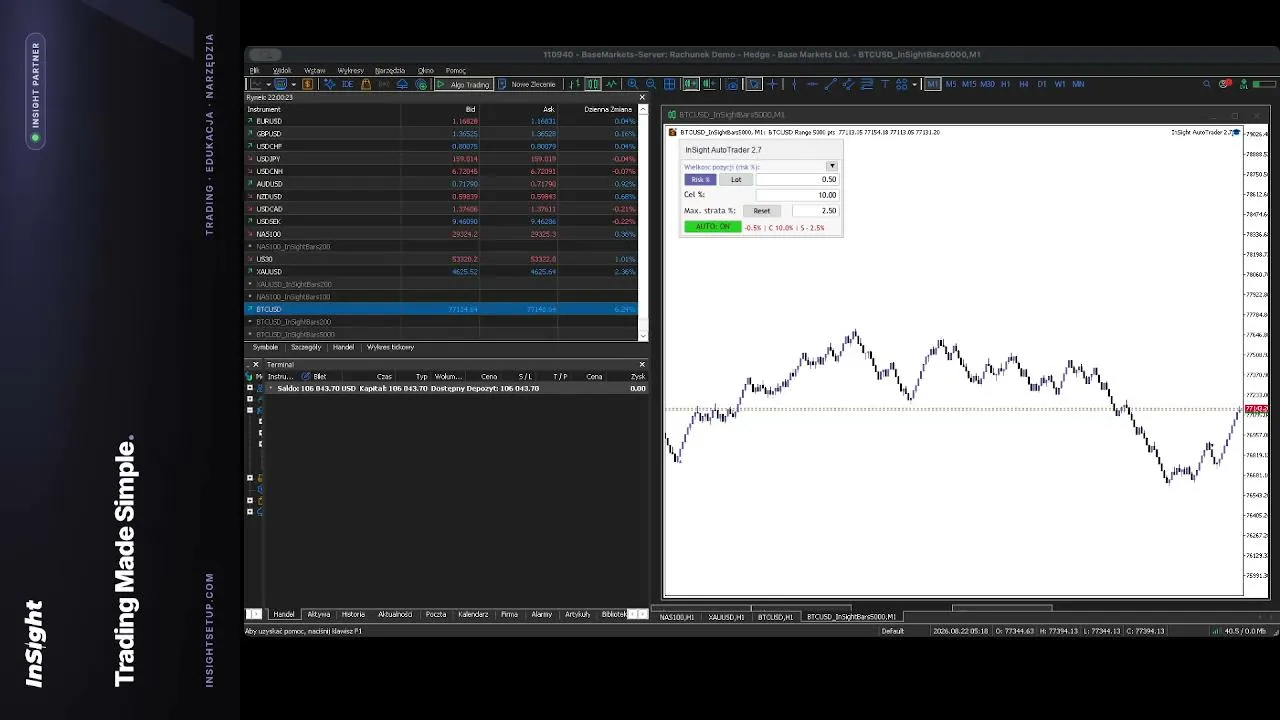The width and height of the screenshot is (1280, 720).
Task: Open the Pomoc menu
Action: 455,71
